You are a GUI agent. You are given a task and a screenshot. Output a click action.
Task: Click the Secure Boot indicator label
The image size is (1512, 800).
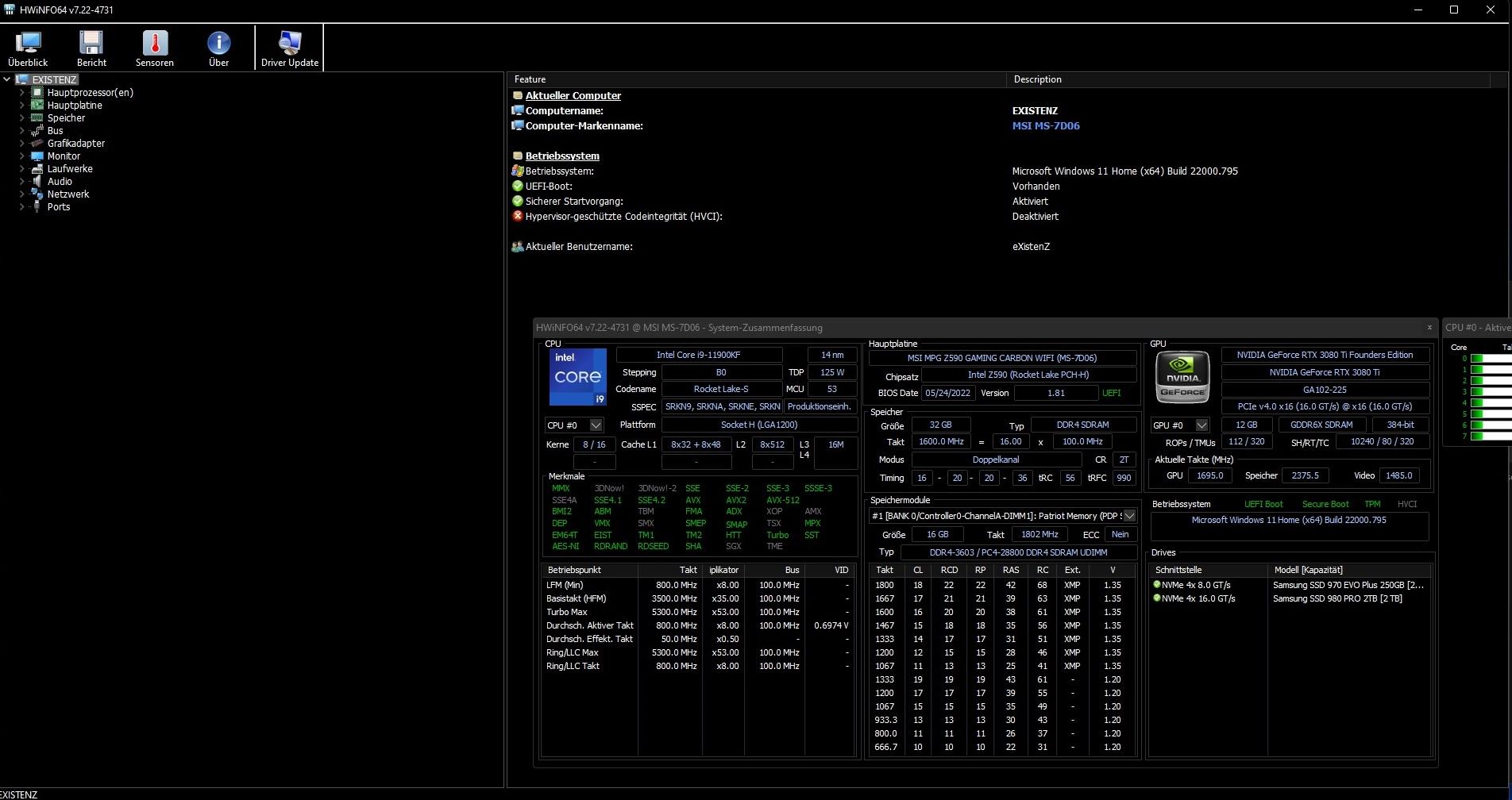point(1325,505)
